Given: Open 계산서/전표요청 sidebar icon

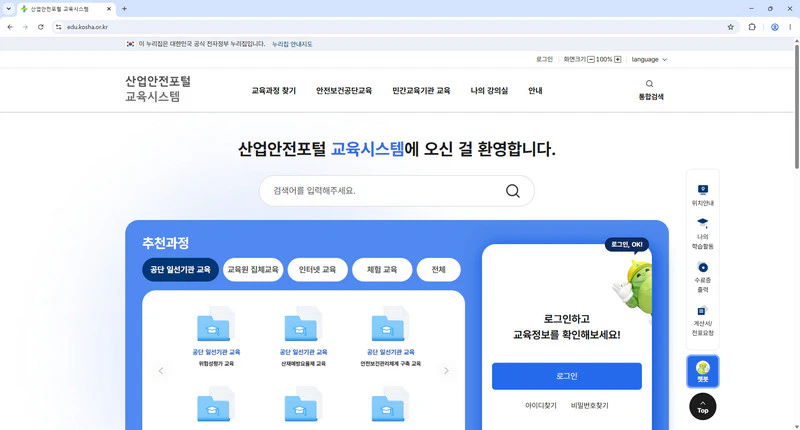Looking at the screenshot, I should (x=703, y=311).
